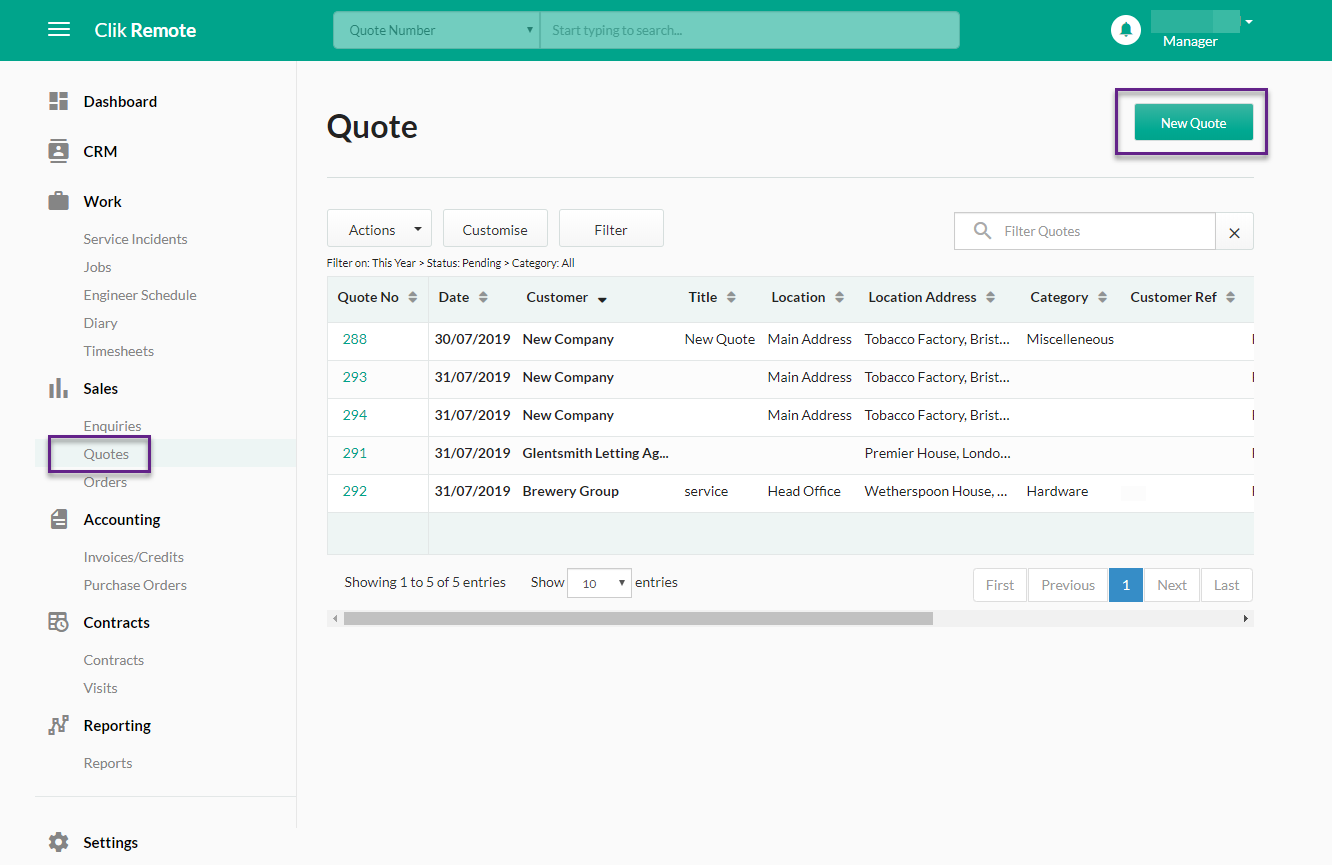Sort by Quote No column arrows
This screenshot has width=1332, height=865.
coord(412,297)
